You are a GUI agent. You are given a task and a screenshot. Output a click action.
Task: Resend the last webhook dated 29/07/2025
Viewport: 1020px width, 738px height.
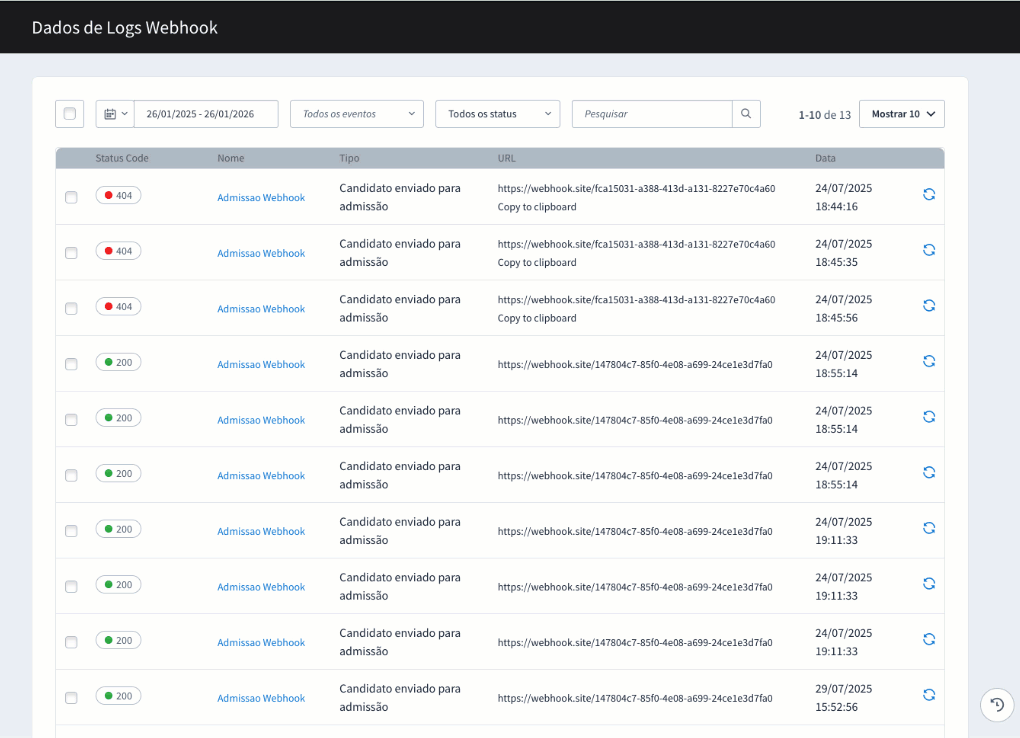(929, 694)
